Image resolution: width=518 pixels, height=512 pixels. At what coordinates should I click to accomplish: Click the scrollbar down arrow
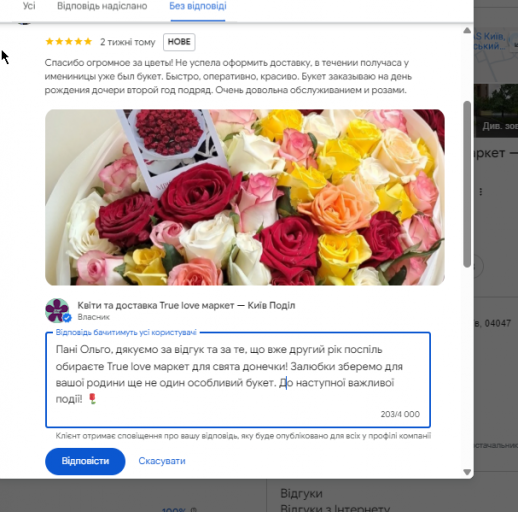[x=467, y=472]
